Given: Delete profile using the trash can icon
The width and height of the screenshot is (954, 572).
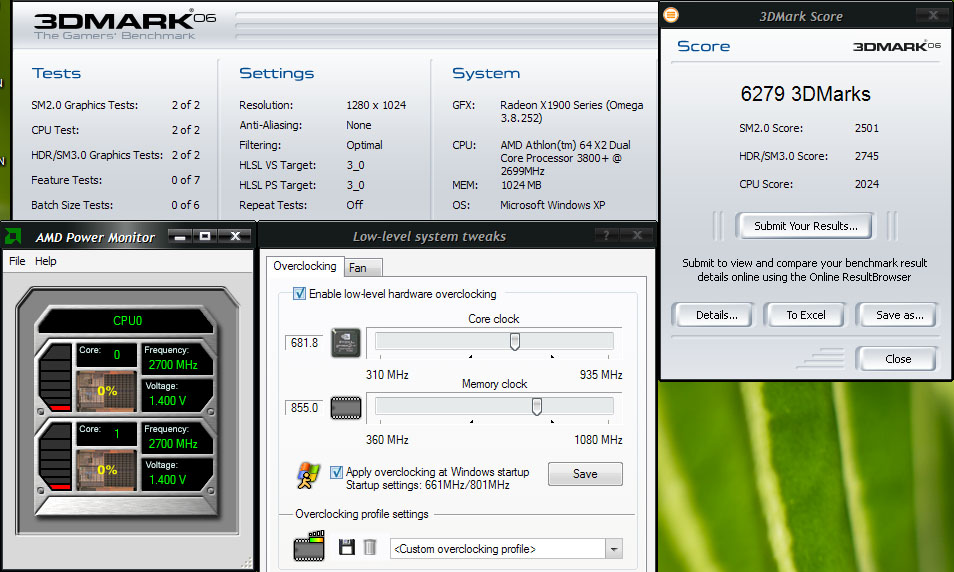Looking at the screenshot, I should point(370,547).
